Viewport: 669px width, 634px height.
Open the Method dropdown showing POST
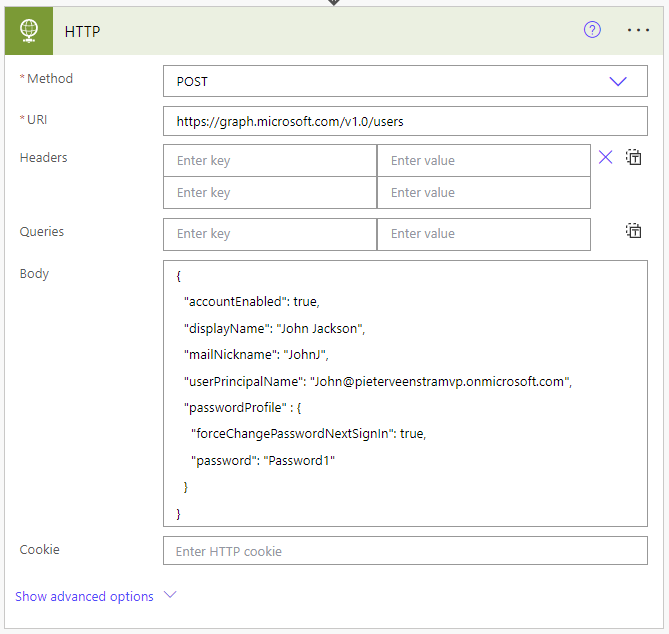click(x=405, y=81)
